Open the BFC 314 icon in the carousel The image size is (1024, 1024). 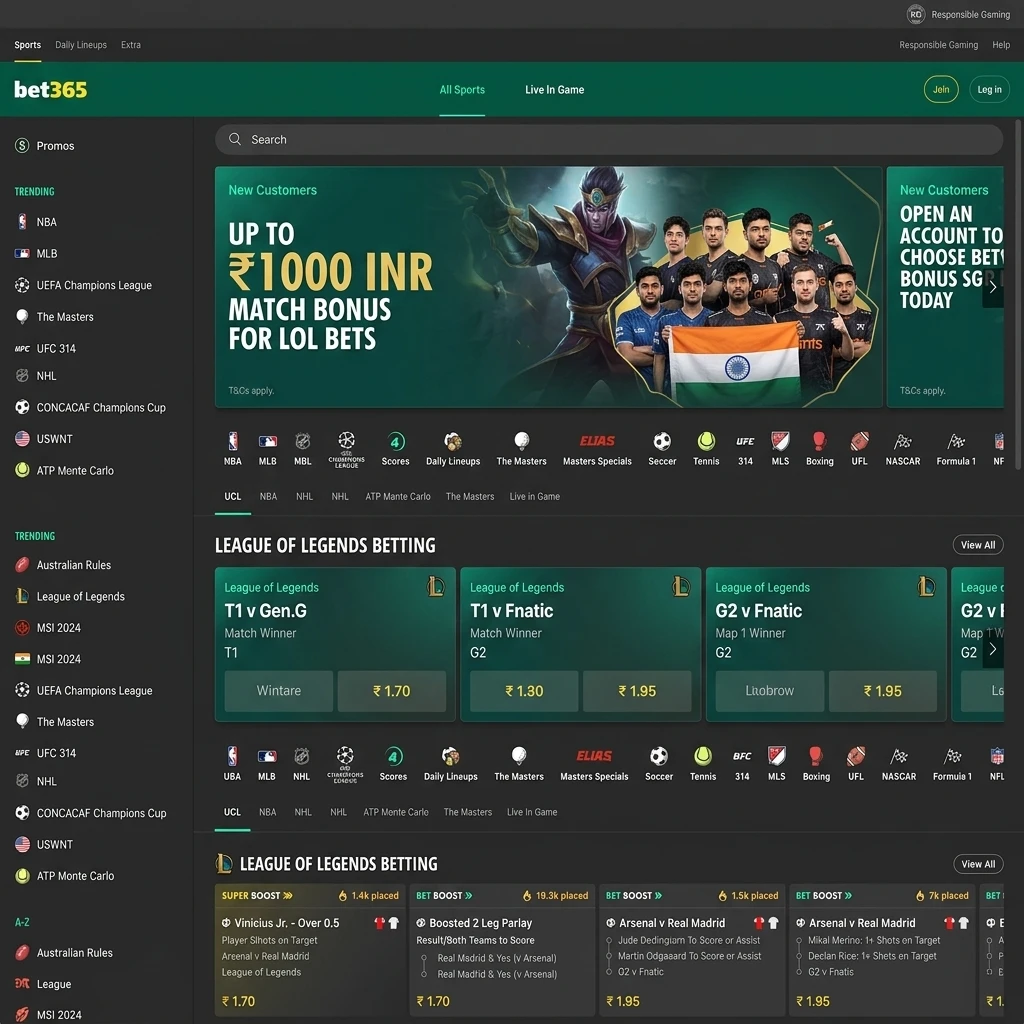coord(742,764)
